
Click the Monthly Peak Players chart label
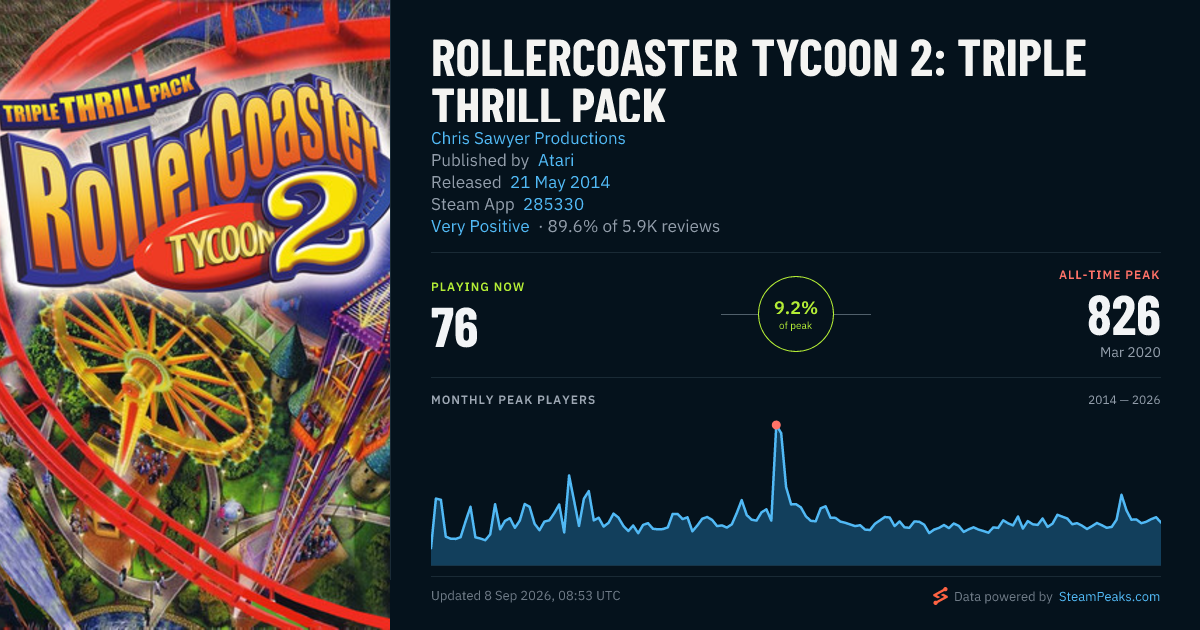pos(513,400)
